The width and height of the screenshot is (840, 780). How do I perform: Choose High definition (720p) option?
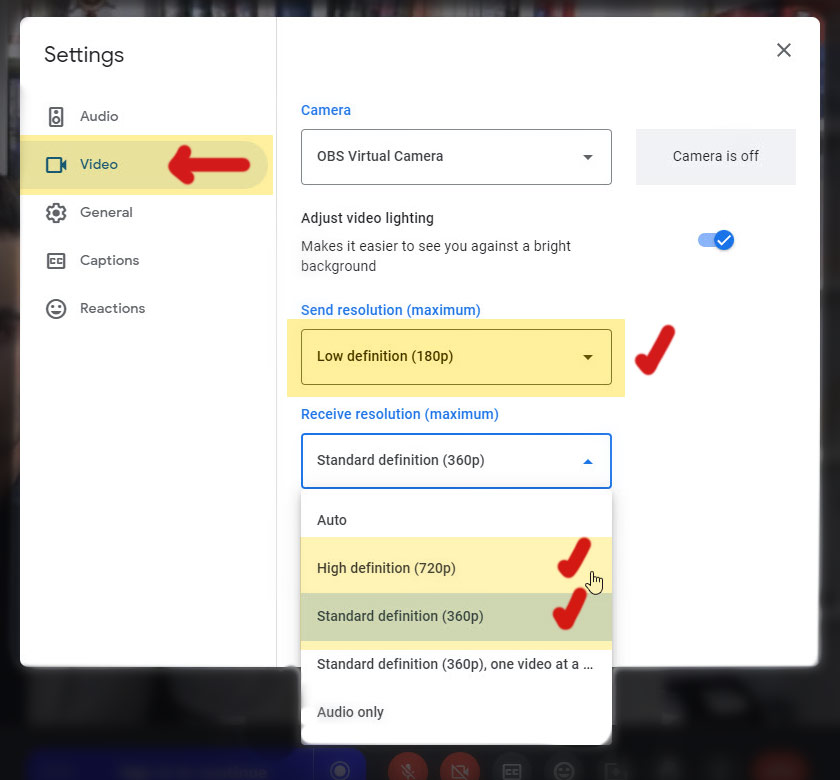click(386, 568)
